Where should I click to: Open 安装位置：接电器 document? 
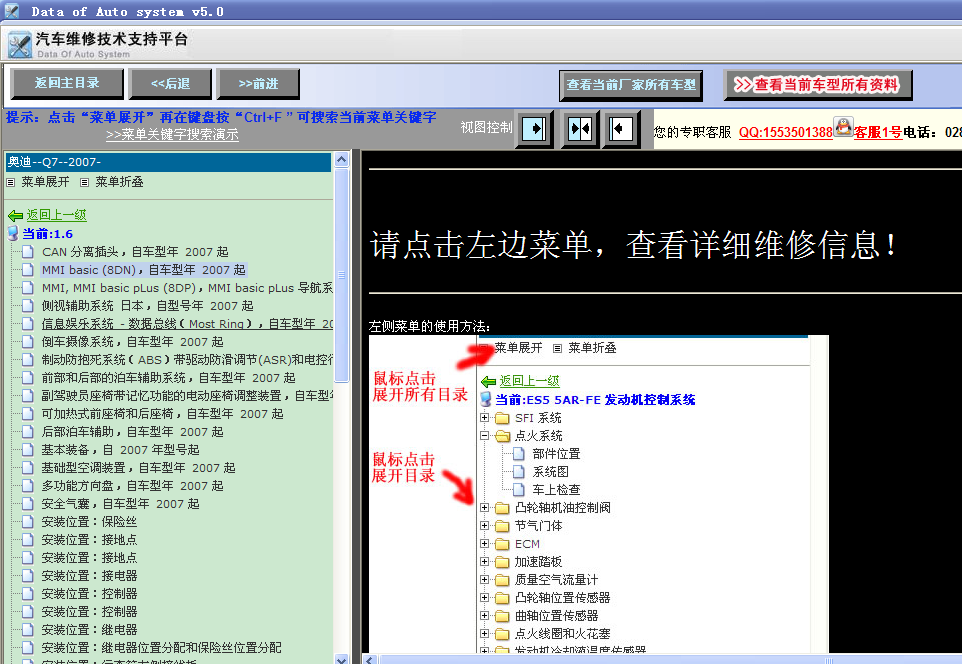click(90, 576)
